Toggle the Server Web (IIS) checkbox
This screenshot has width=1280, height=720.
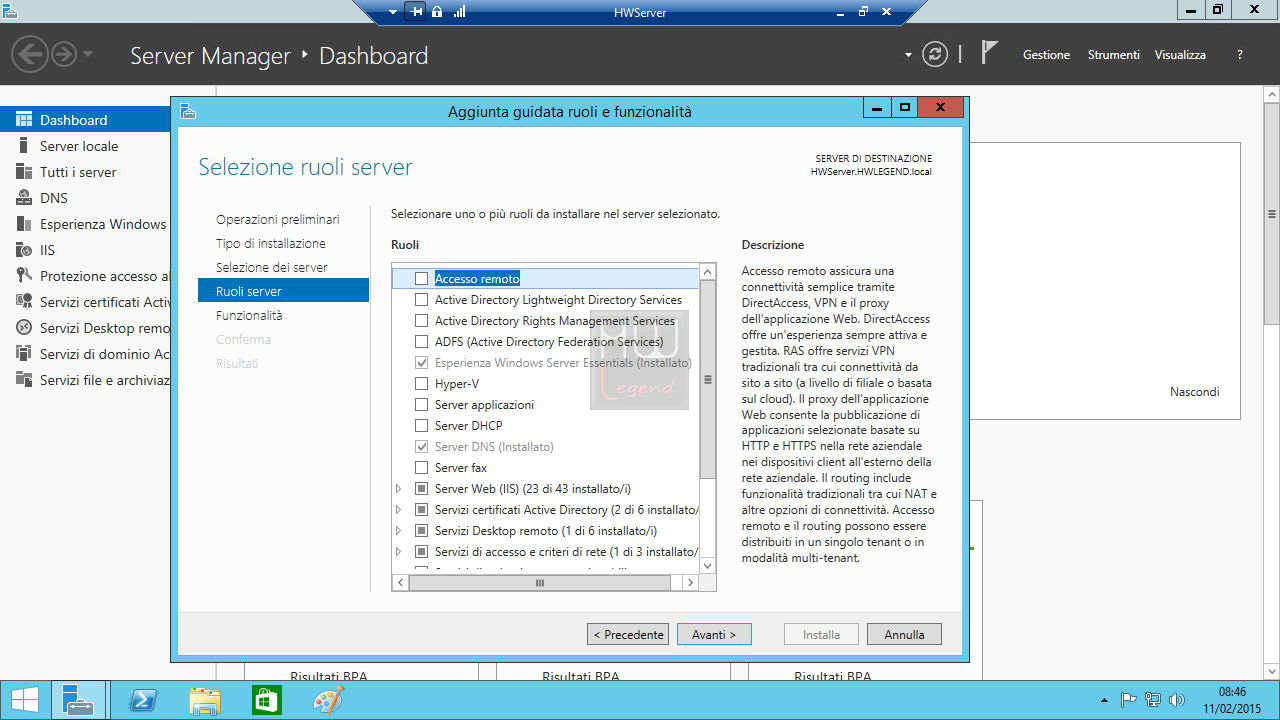(x=421, y=489)
